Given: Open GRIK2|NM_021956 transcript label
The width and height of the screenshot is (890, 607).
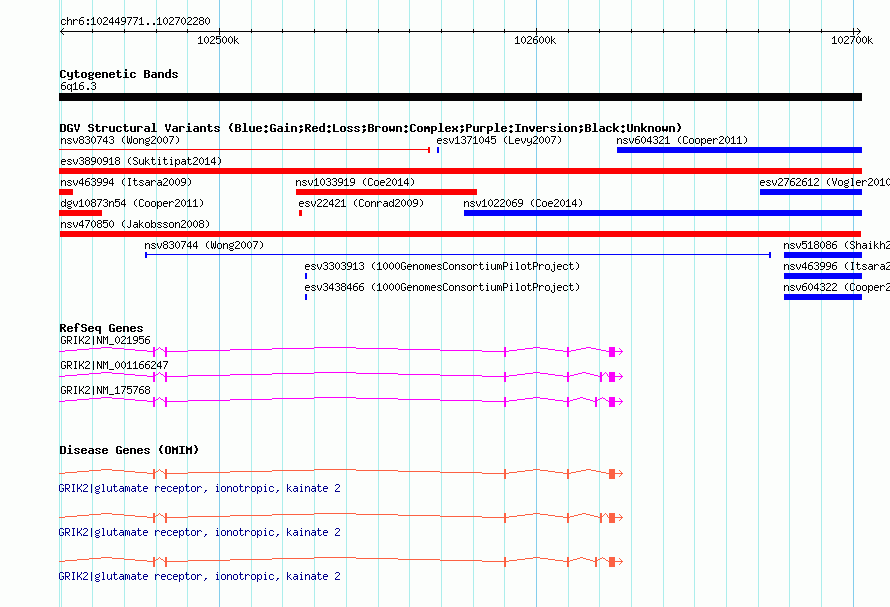Looking at the screenshot, I should (x=105, y=340).
